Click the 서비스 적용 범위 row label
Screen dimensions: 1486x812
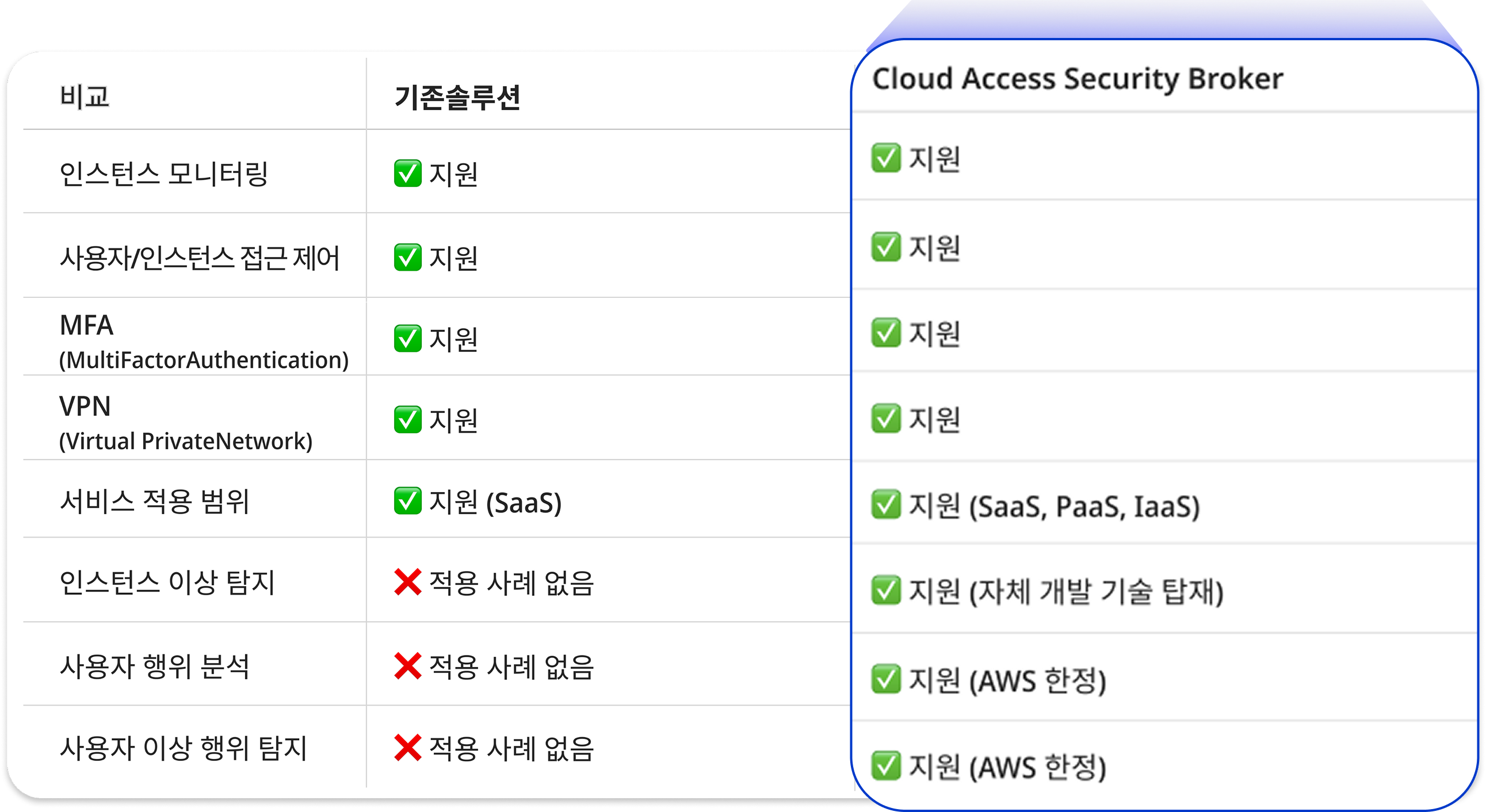[x=154, y=500]
